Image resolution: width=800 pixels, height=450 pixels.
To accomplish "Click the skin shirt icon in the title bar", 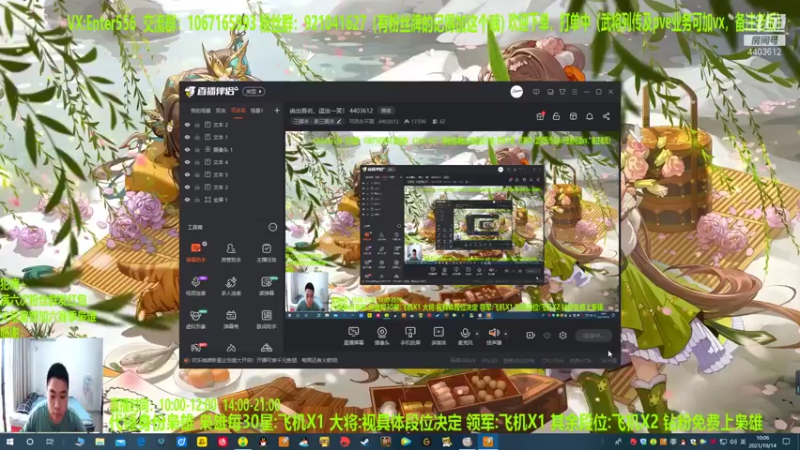I will (x=562, y=92).
